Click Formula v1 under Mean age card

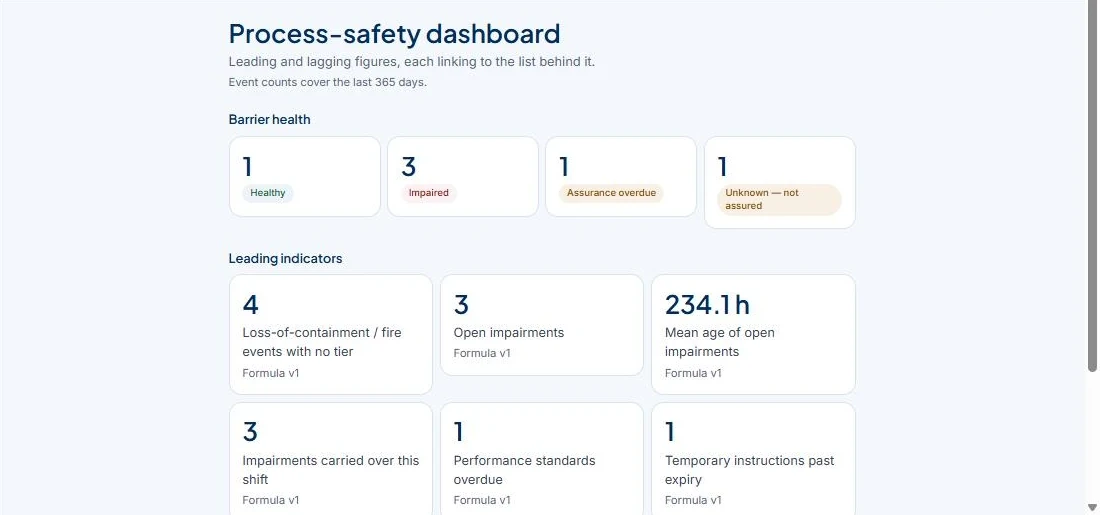[x=693, y=373]
